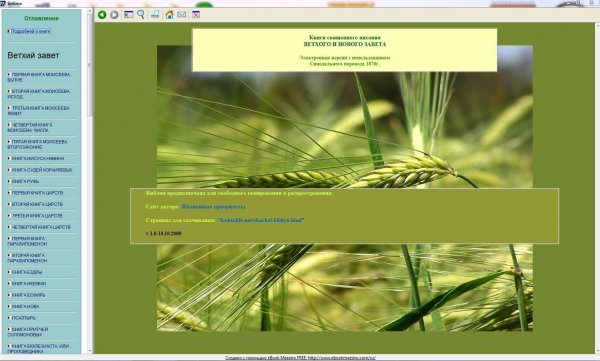Open 'Четвертая книга Моисеева. Числа'

point(30,127)
